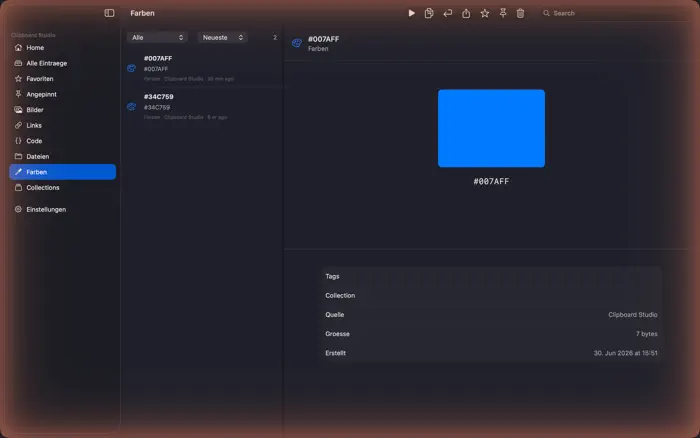This screenshot has width=700, height=438.
Task: Open Einstellungen in the sidebar
Action: pyautogui.click(x=62, y=209)
